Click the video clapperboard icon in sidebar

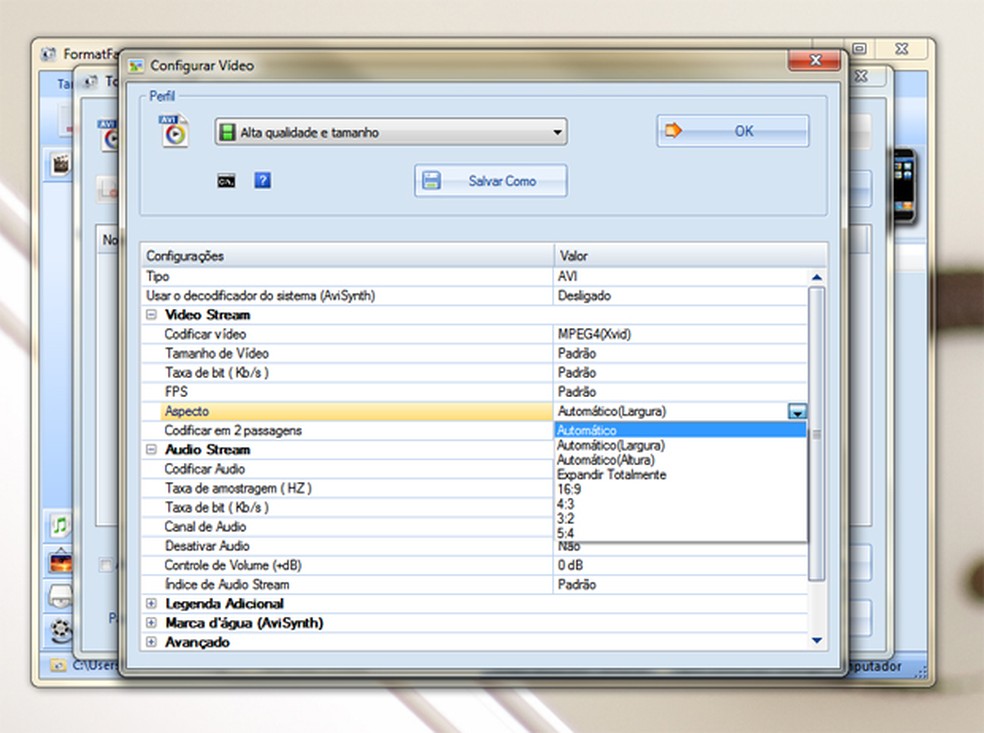(61, 165)
